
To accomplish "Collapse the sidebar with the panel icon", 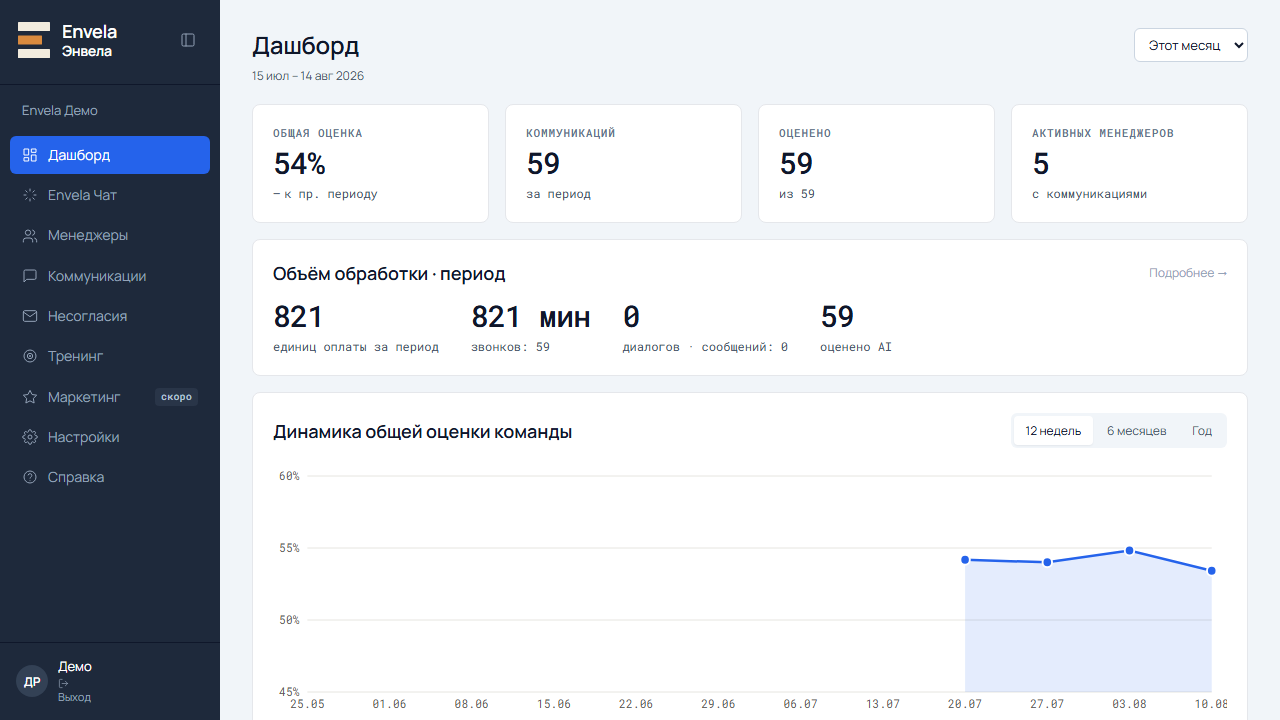I will point(188,40).
